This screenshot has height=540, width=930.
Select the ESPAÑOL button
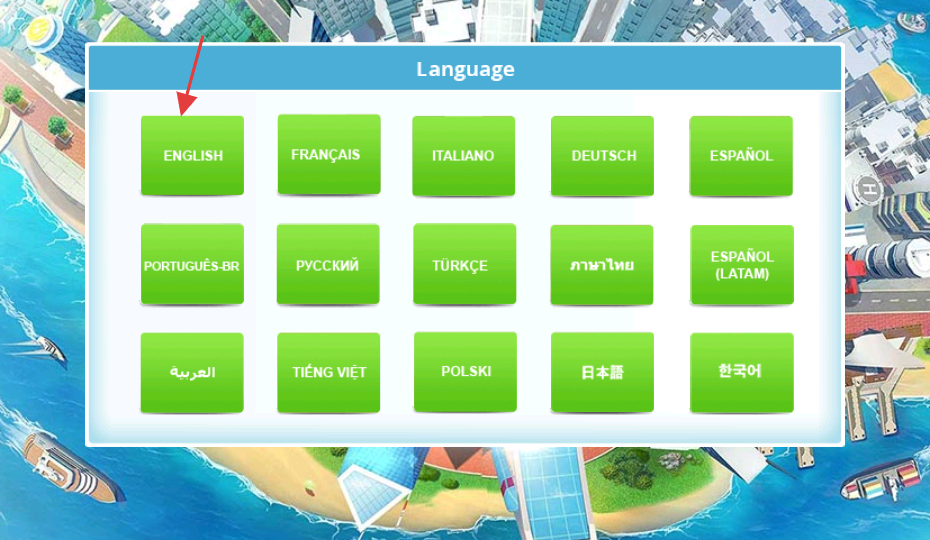click(741, 155)
